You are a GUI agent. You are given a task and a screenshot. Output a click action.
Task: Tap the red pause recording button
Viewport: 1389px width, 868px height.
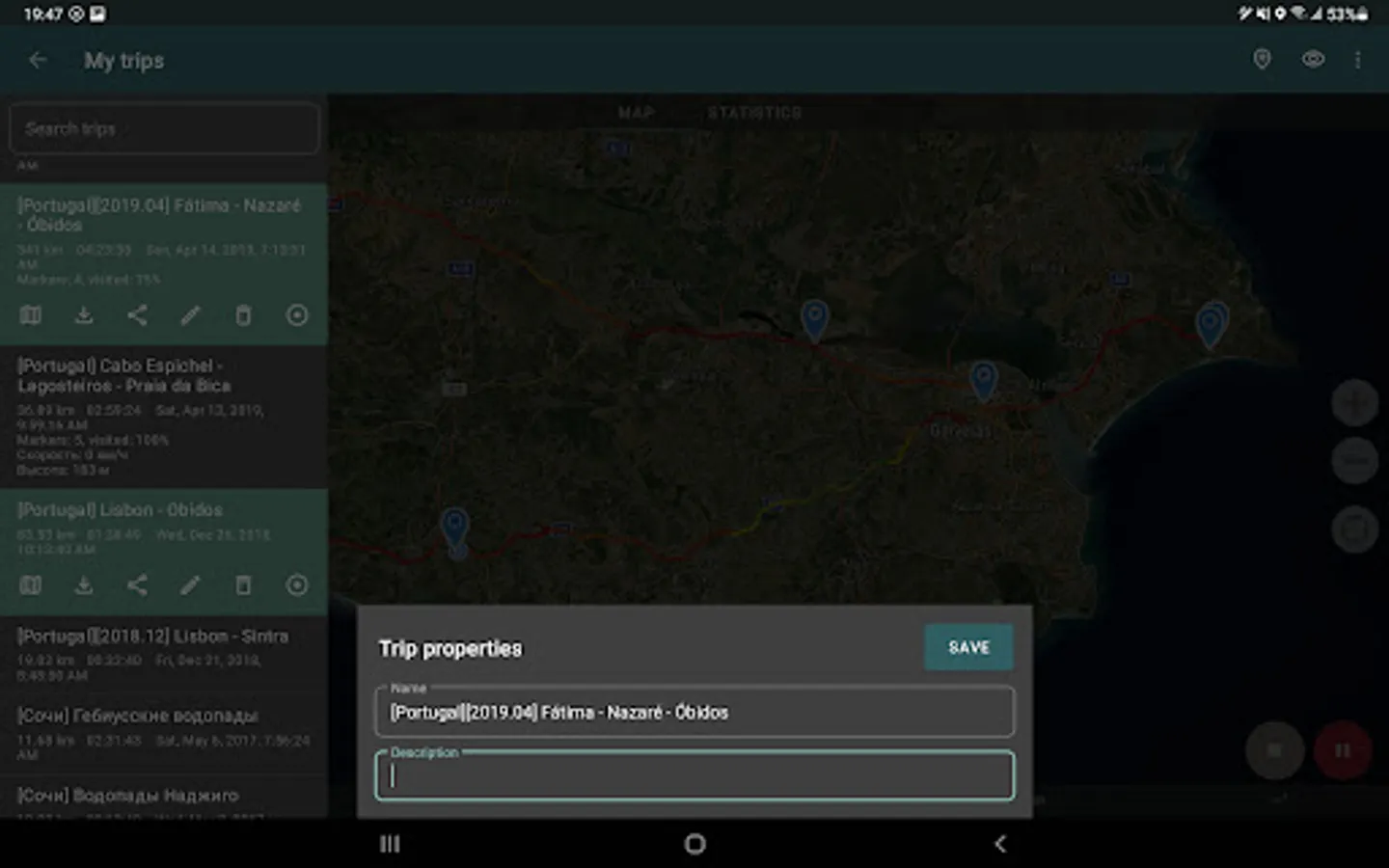(1342, 749)
